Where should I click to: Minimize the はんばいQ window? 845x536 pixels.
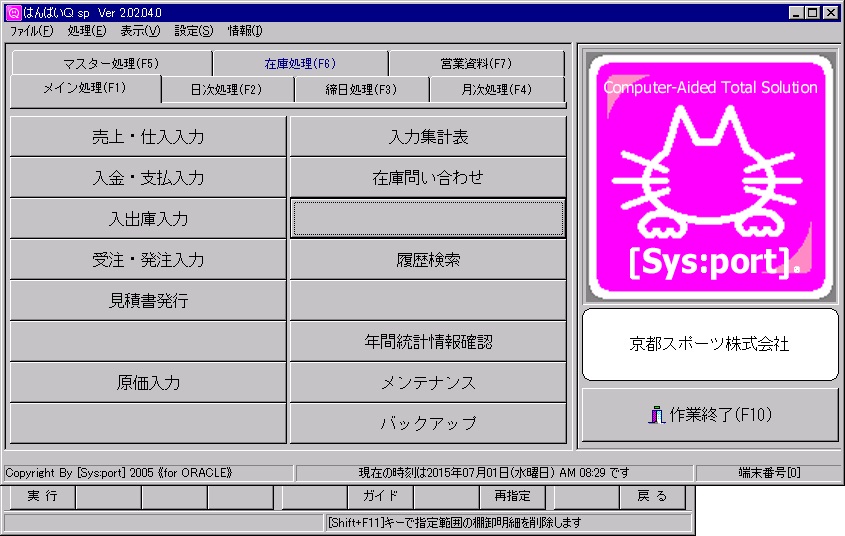pyautogui.click(x=796, y=13)
